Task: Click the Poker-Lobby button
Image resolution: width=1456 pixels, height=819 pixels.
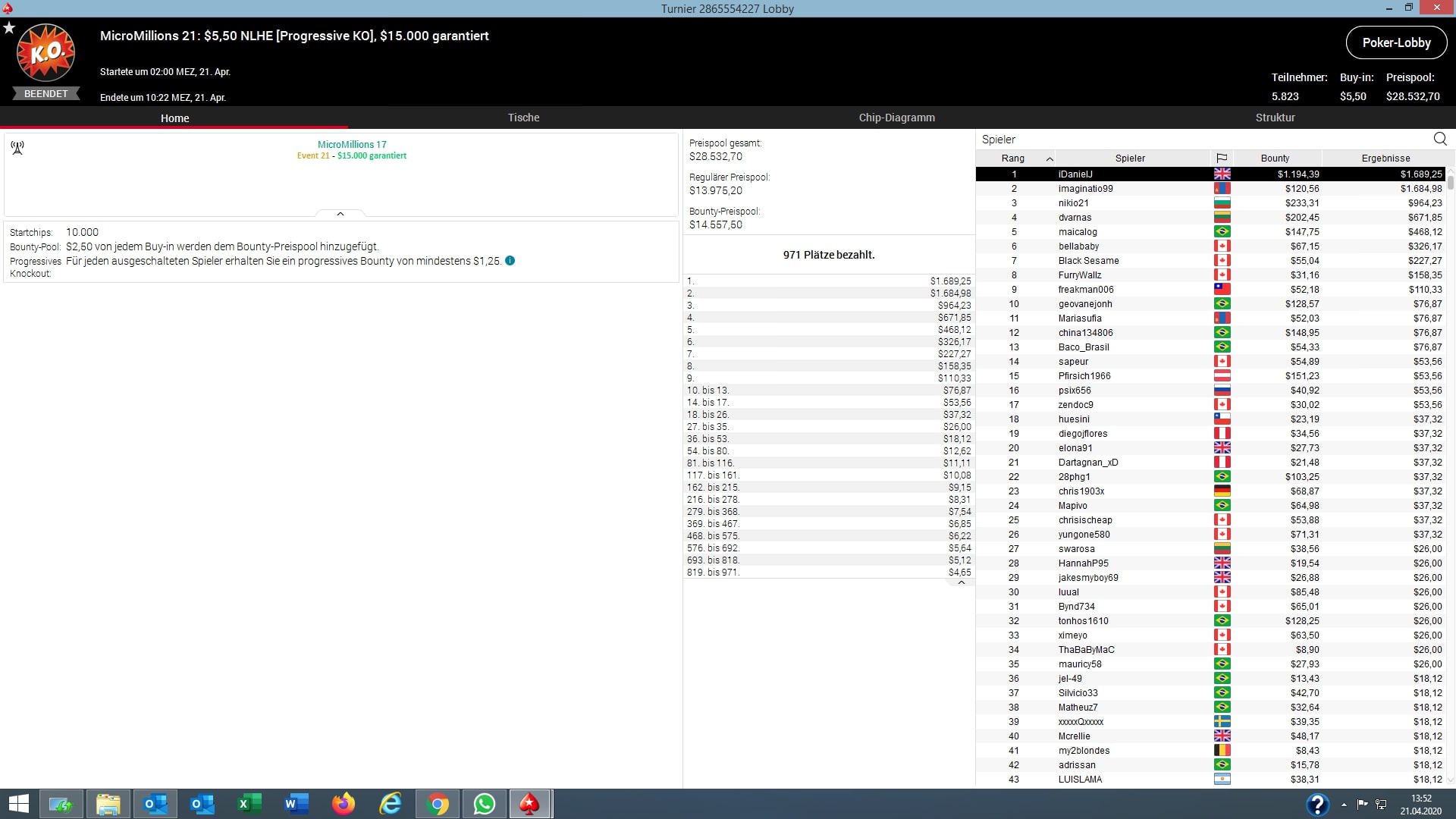Action: [x=1396, y=42]
